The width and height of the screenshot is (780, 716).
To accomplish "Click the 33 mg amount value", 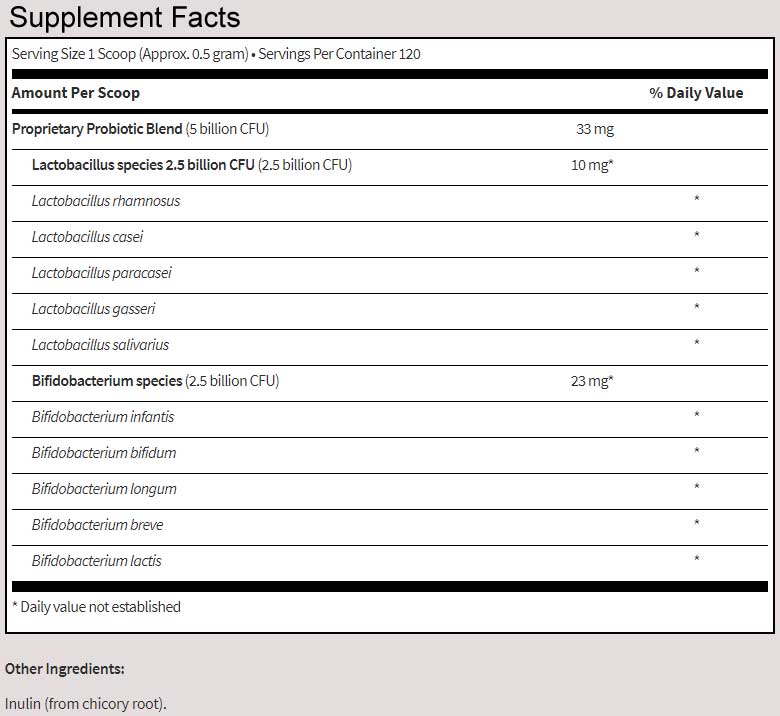I will point(595,129).
